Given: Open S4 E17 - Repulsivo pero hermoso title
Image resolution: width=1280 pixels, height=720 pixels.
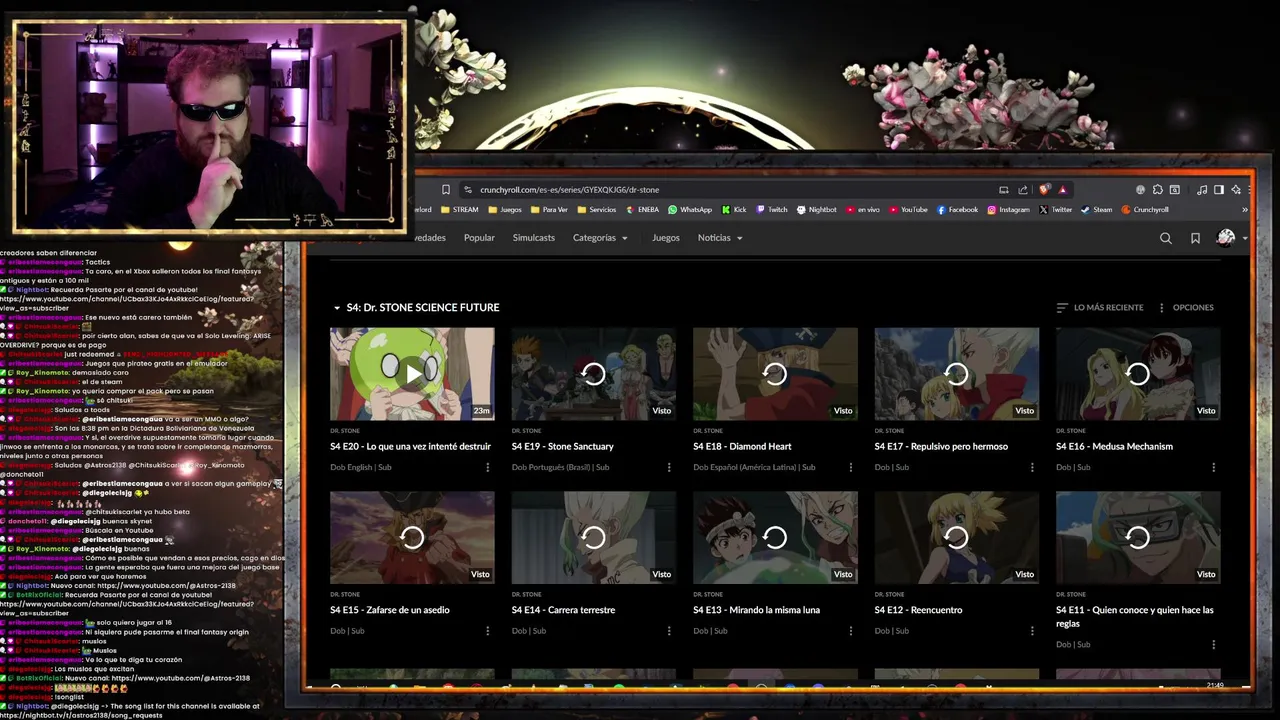Looking at the screenshot, I should coord(941,447).
